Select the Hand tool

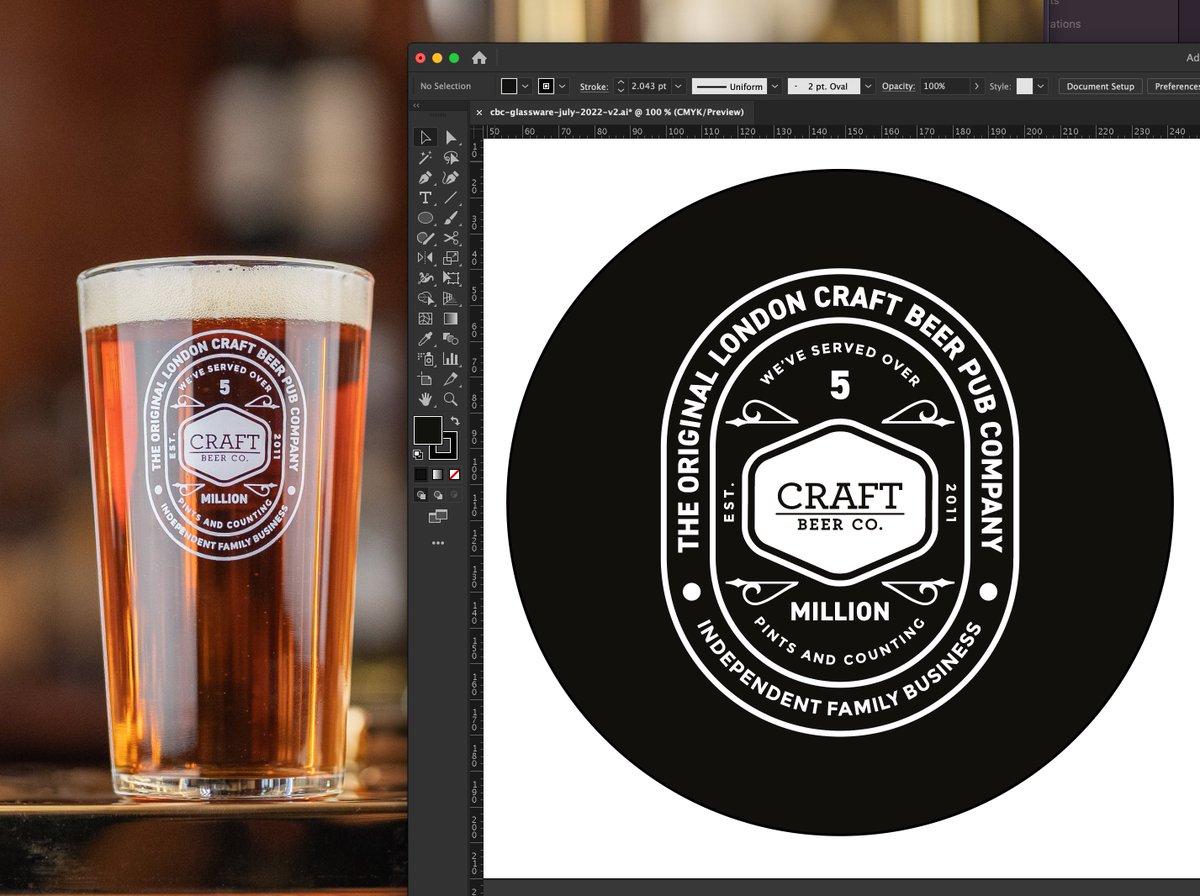pyautogui.click(x=425, y=398)
